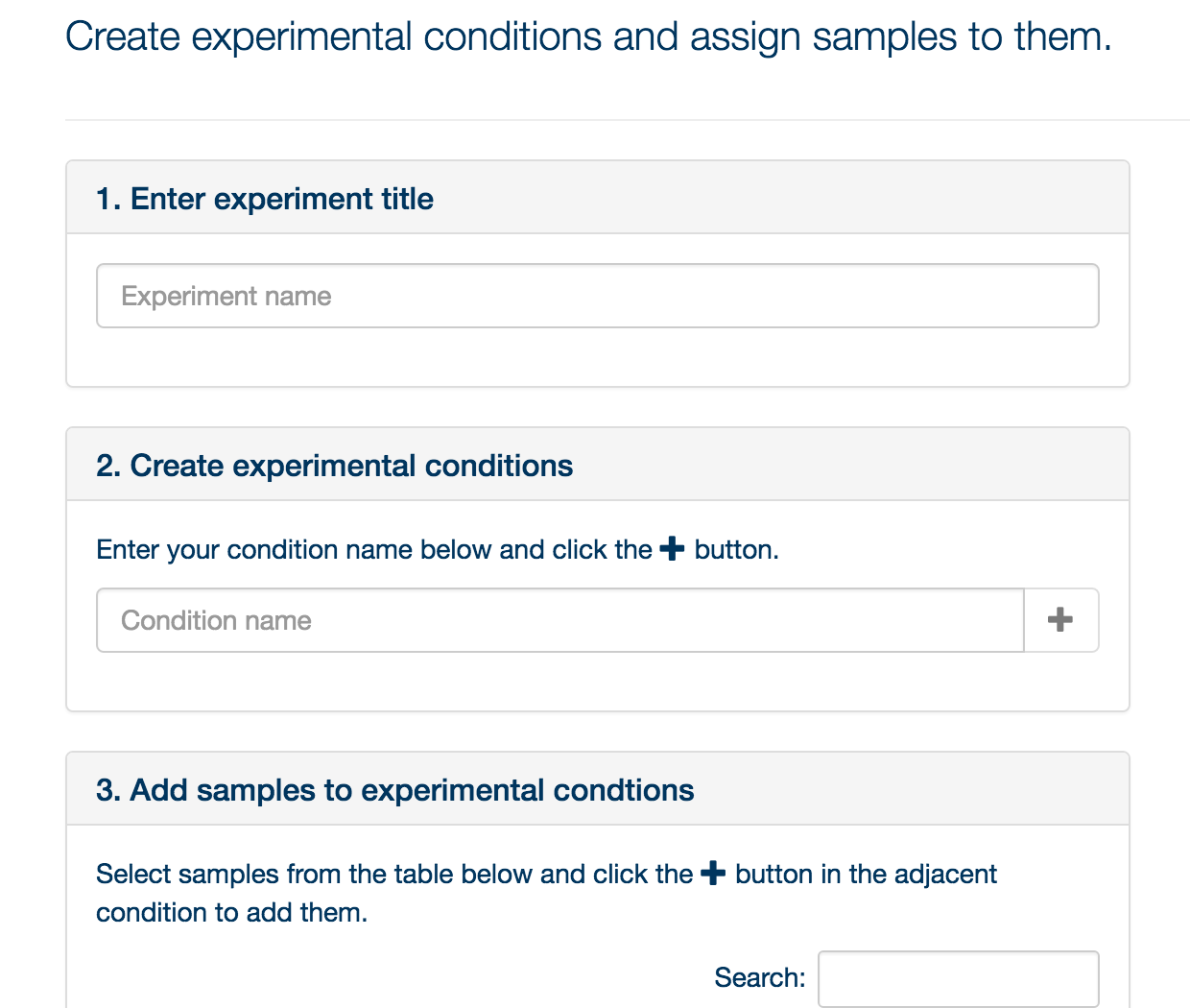Click the plus icon in sample instructions
Viewport: 1190px width, 1008px height.
tap(713, 874)
